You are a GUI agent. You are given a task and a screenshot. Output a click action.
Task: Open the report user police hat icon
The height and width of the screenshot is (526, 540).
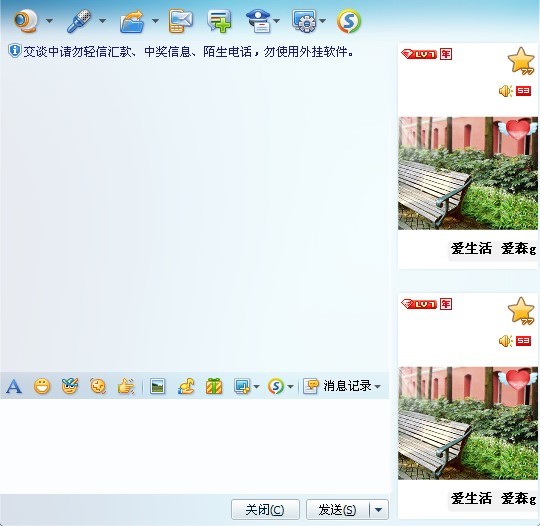click(x=258, y=21)
